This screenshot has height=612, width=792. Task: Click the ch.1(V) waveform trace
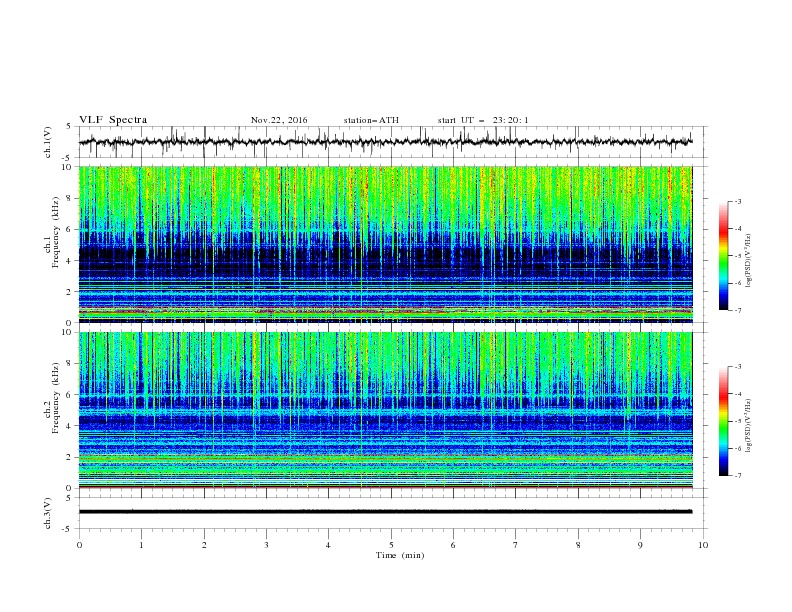point(385,142)
